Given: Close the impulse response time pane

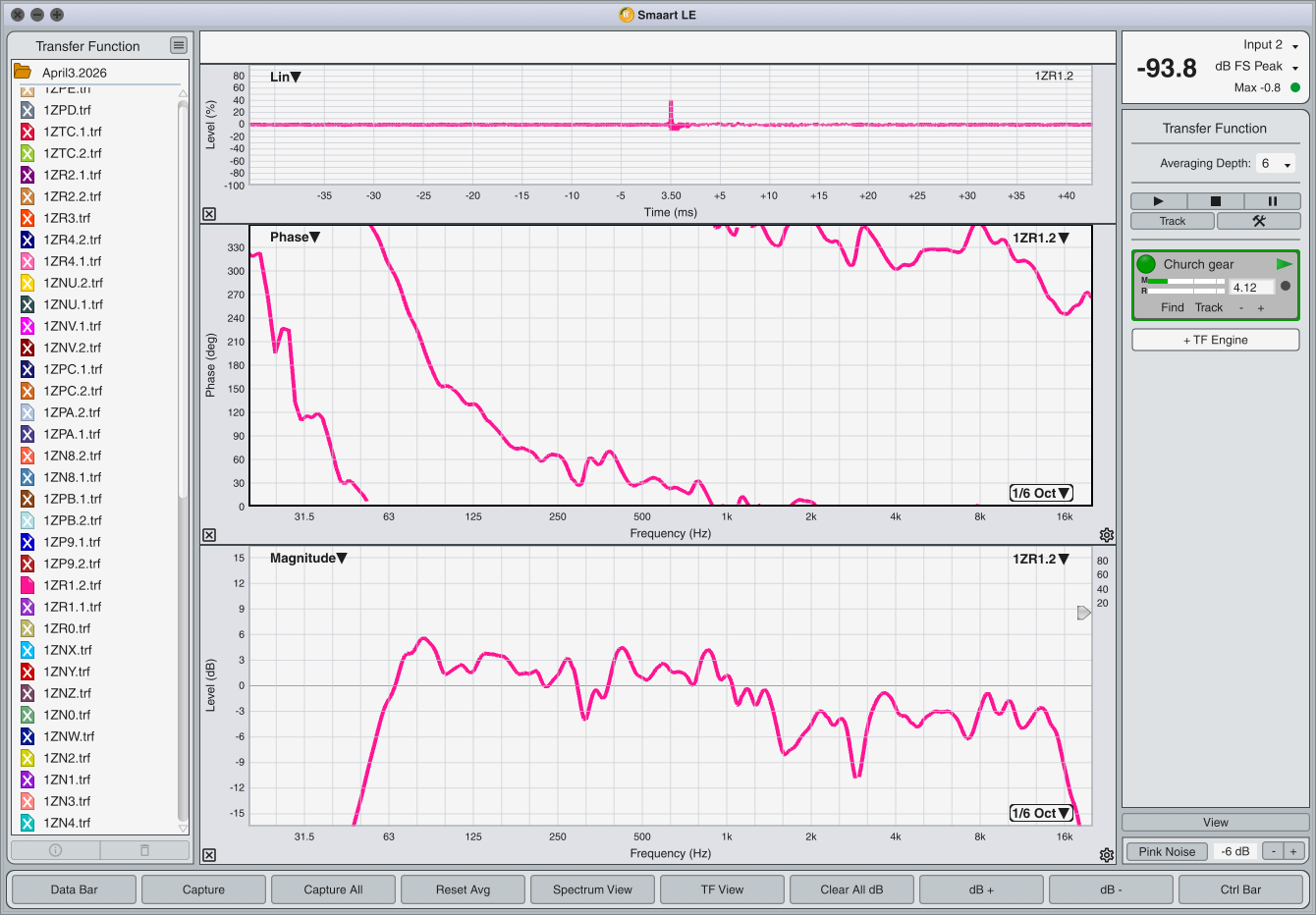Looking at the screenshot, I should (209, 214).
